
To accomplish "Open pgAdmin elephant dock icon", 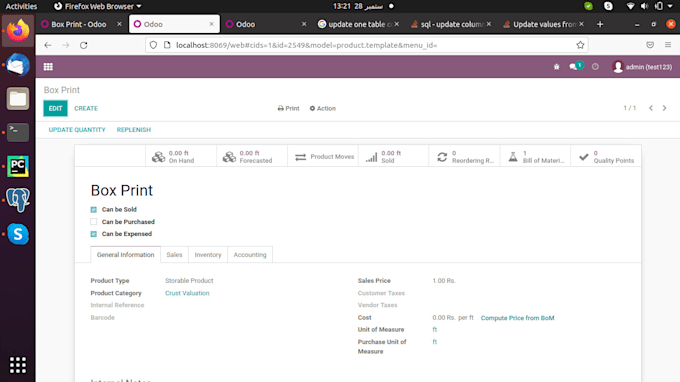I will click(x=18, y=200).
